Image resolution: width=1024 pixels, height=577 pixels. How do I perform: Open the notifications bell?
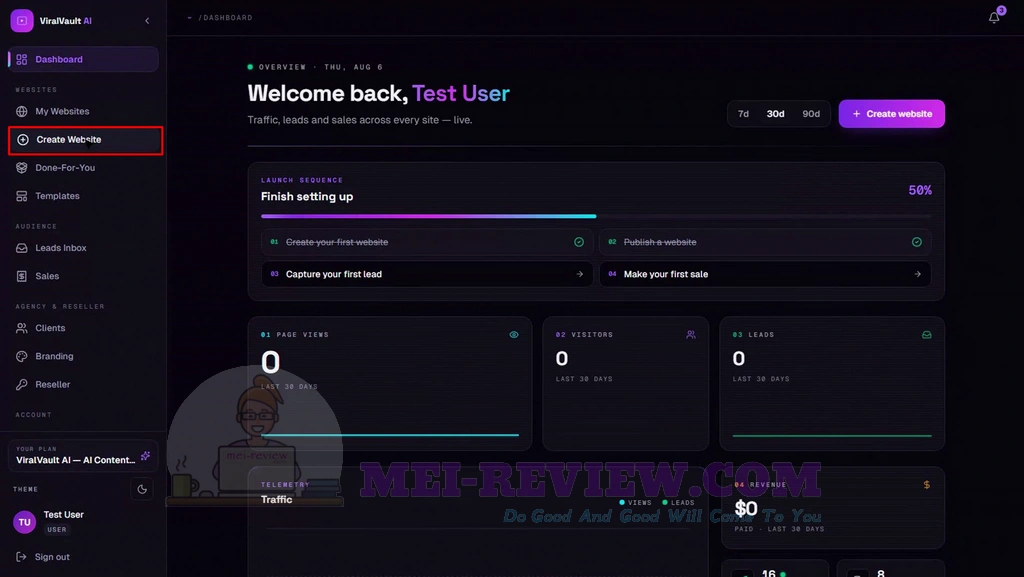994,18
